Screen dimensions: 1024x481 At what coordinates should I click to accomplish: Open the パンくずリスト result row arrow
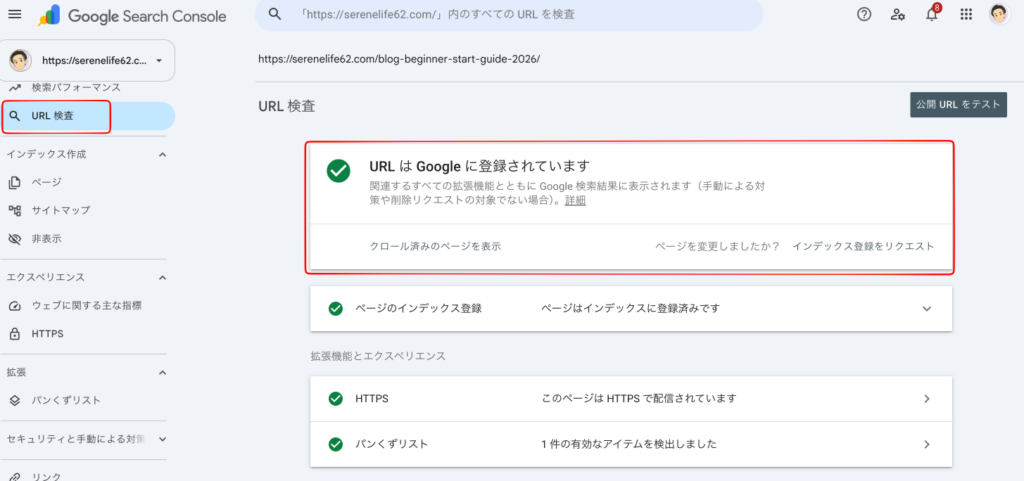(x=927, y=444)
